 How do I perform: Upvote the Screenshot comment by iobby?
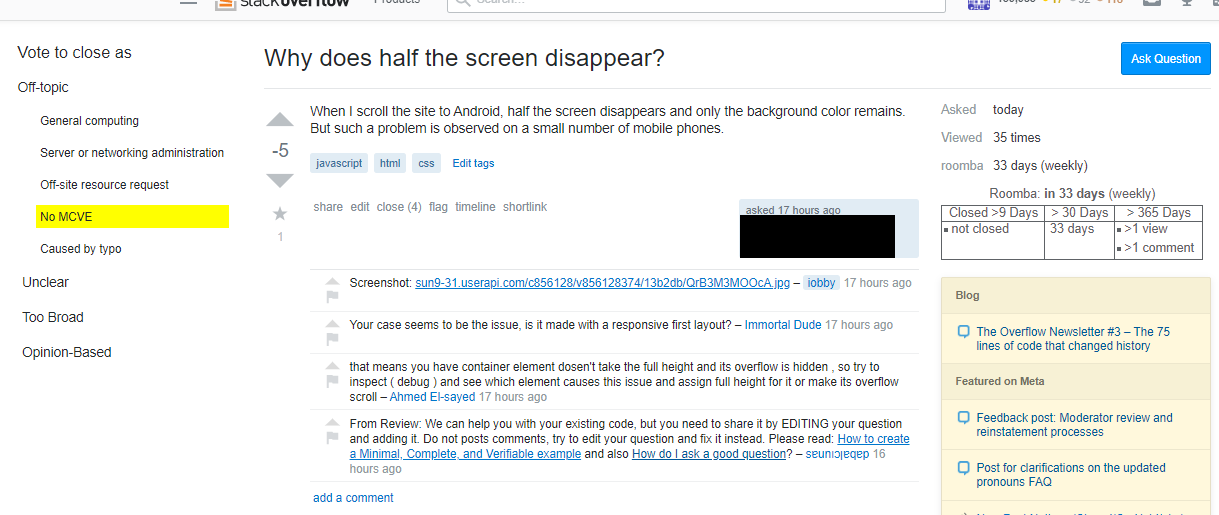click(x=332, y=280)
